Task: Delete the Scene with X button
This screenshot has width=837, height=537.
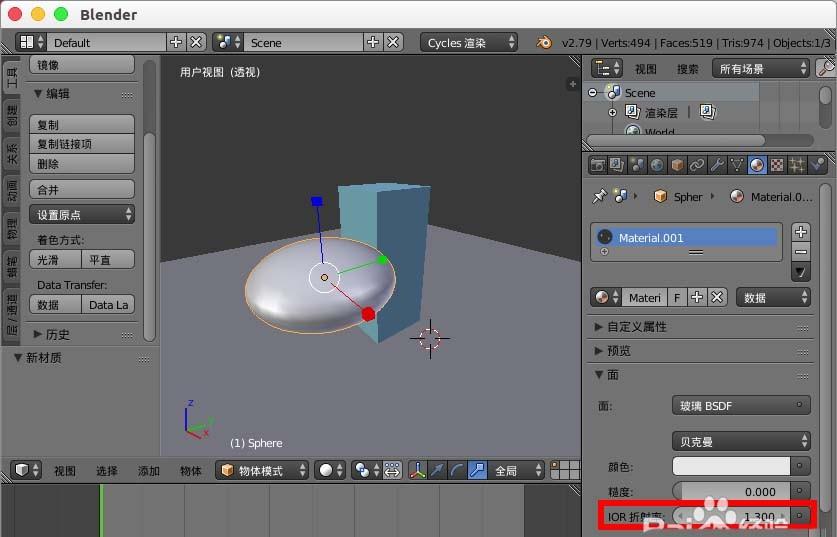Action: tap(393, 42)
